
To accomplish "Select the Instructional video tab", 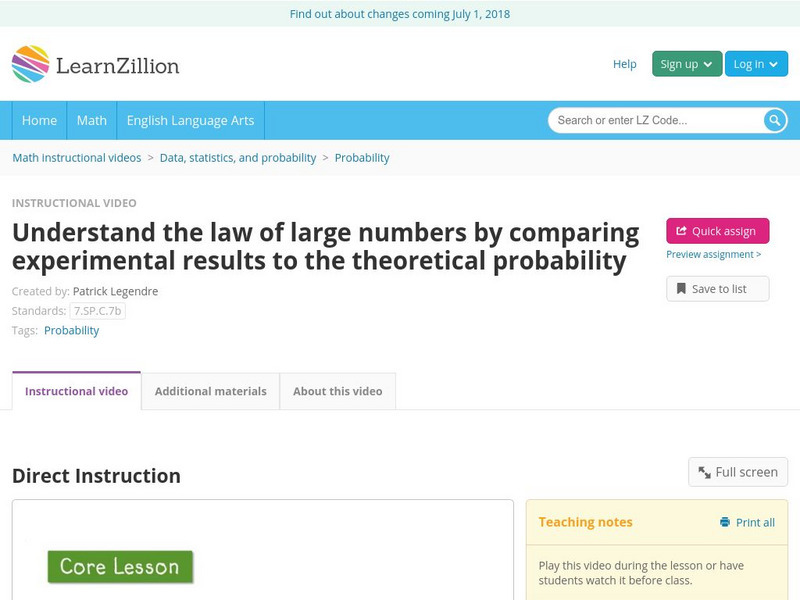I will click(75, 391).
